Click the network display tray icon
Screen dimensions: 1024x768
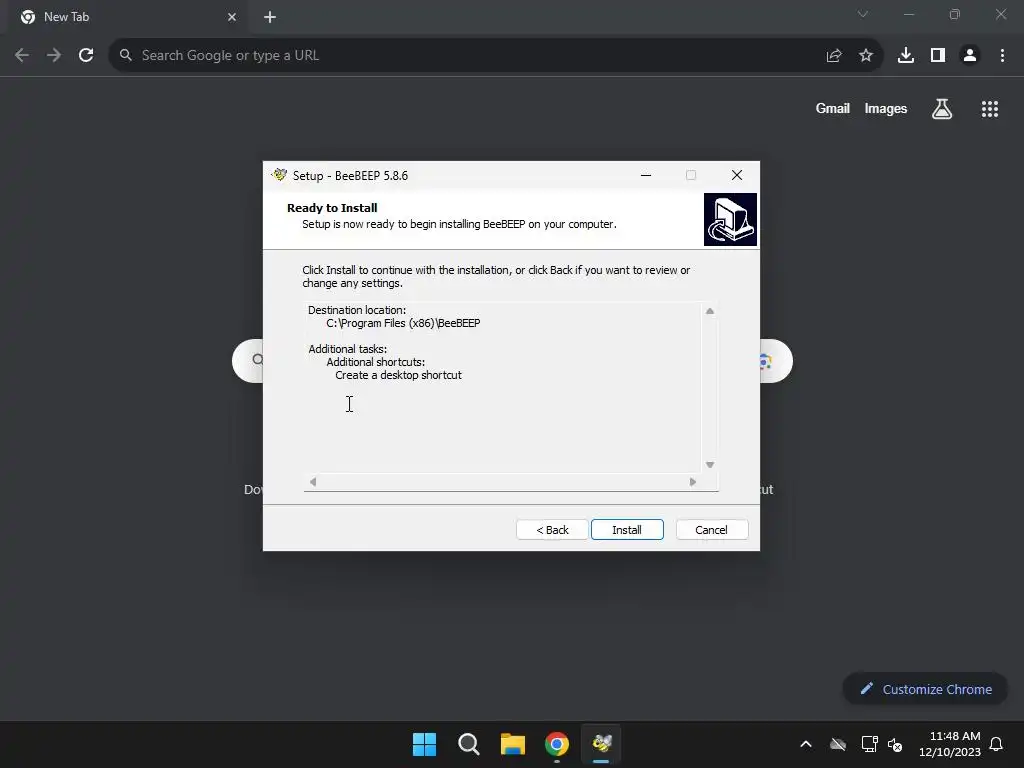(x=869, y=744)
